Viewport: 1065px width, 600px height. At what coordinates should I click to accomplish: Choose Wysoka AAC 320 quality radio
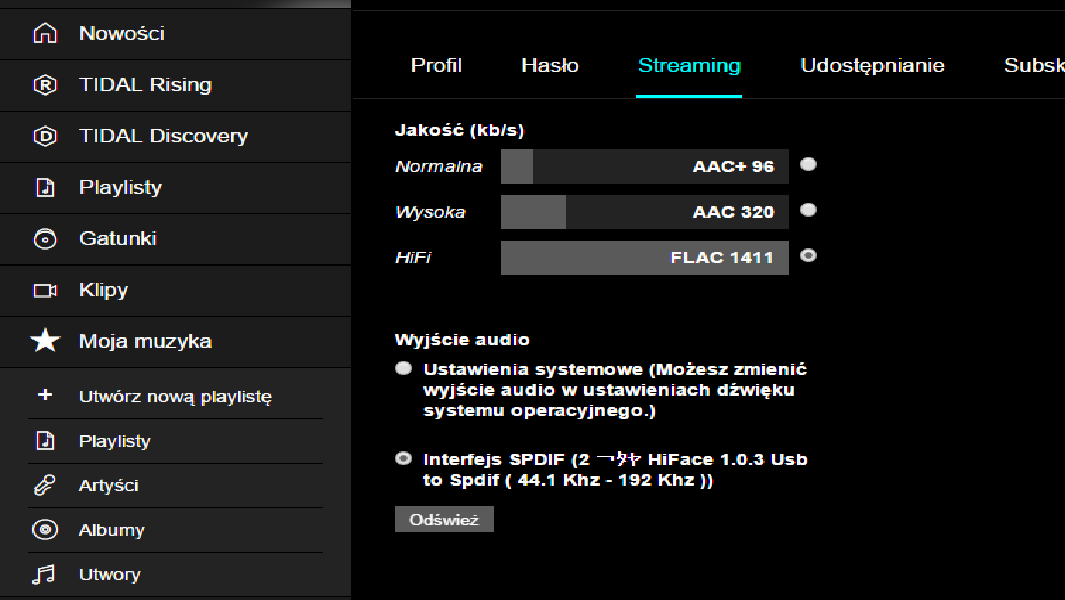click(808, 210)
